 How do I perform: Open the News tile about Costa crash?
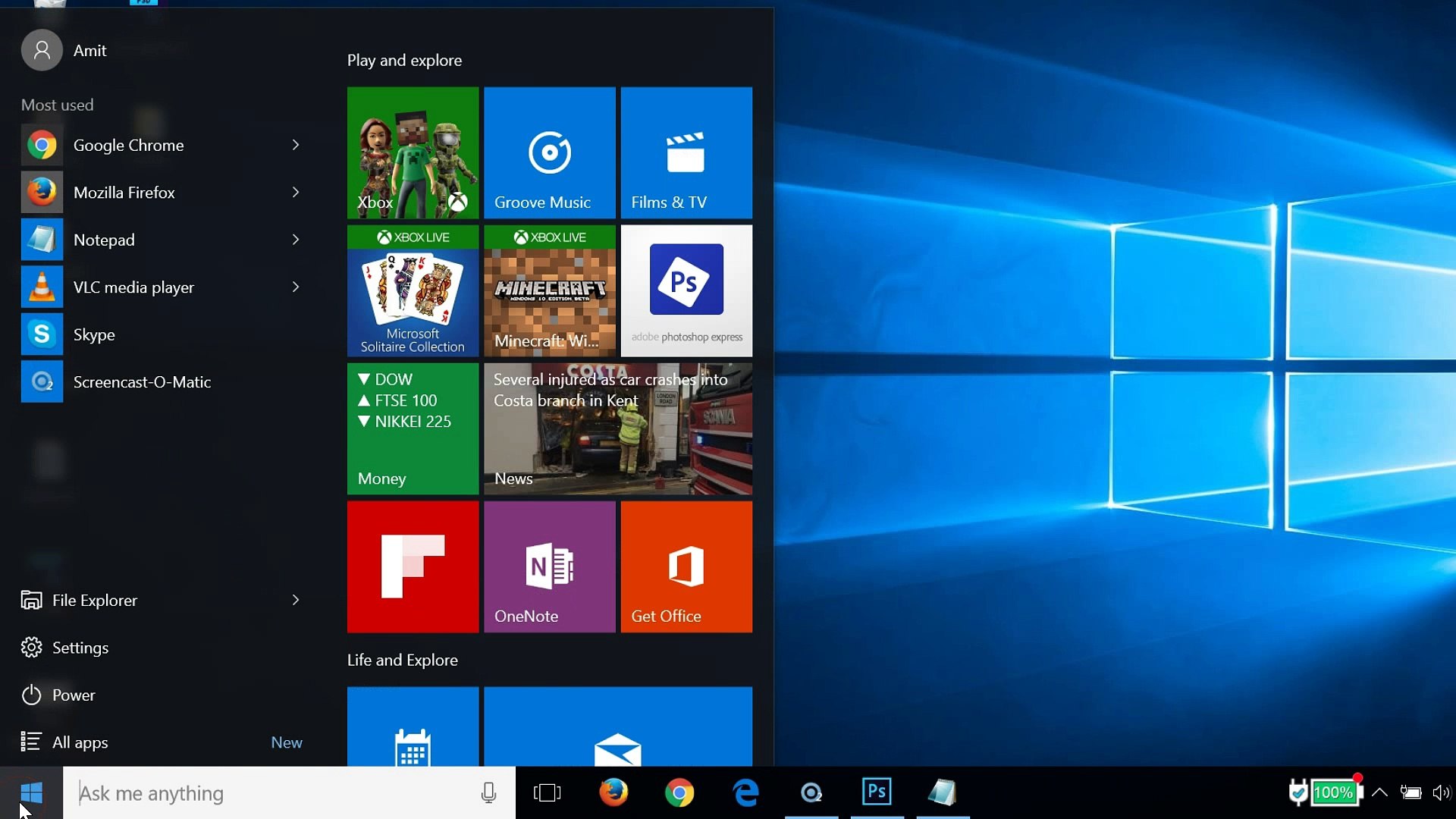pos(618,428)
